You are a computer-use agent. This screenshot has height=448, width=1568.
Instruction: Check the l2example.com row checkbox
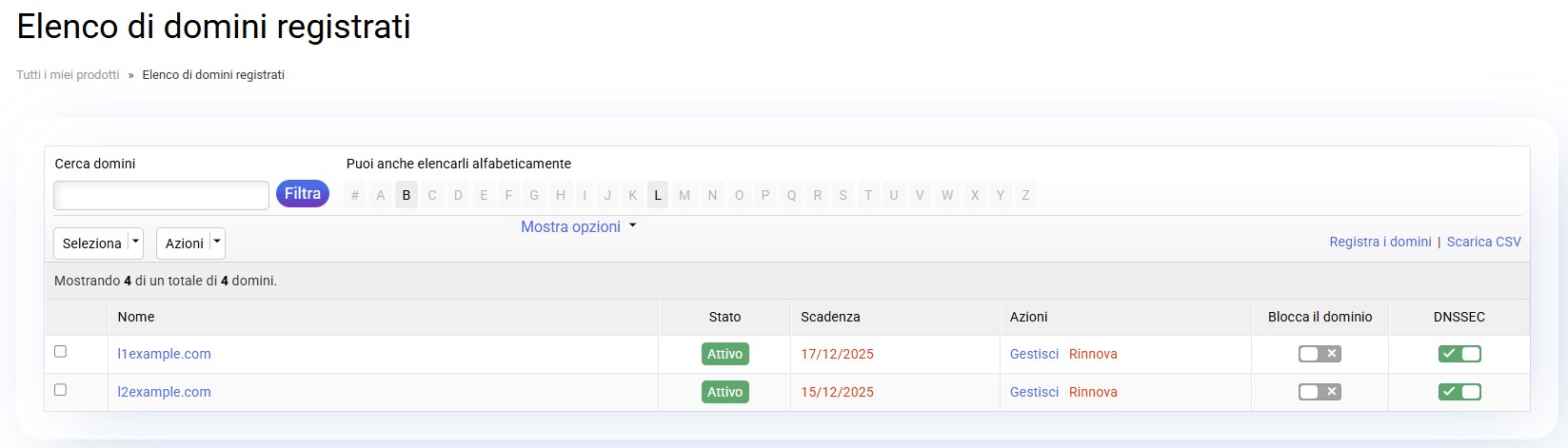coord(60,390)
